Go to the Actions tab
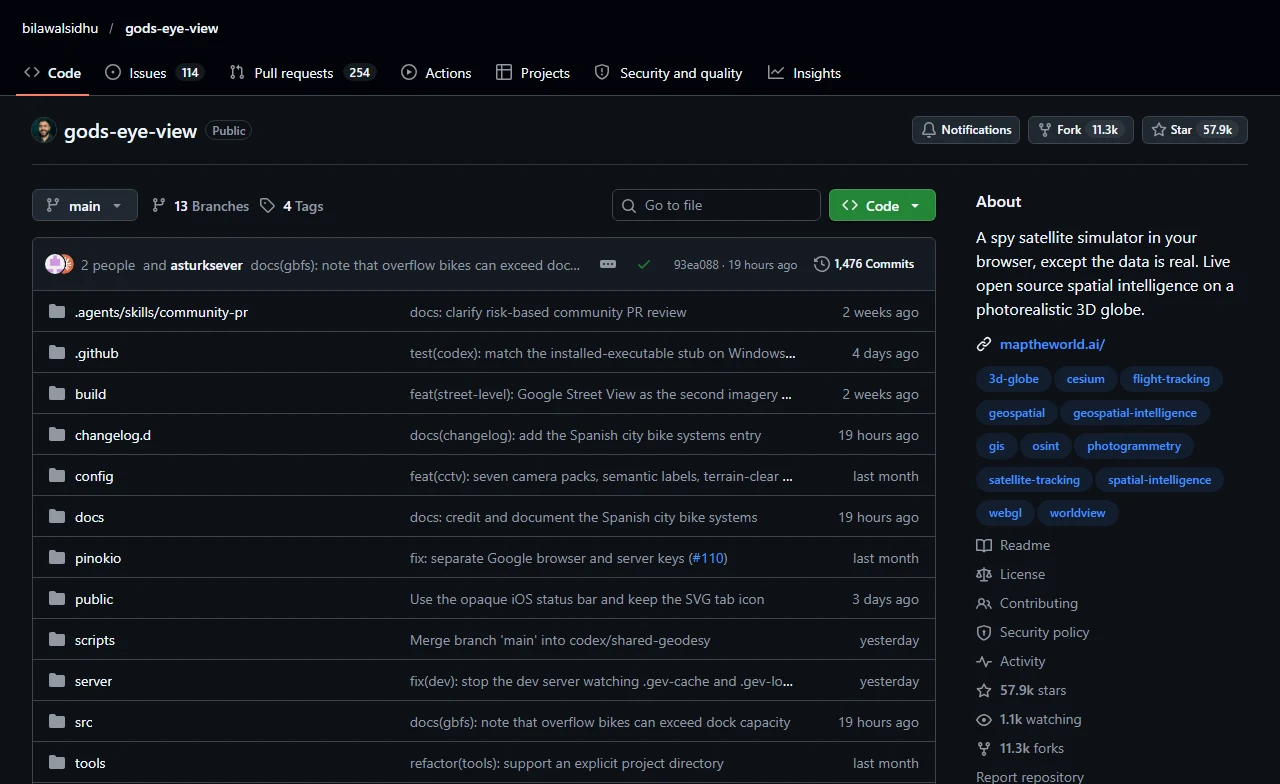 (x=436, y=73)
